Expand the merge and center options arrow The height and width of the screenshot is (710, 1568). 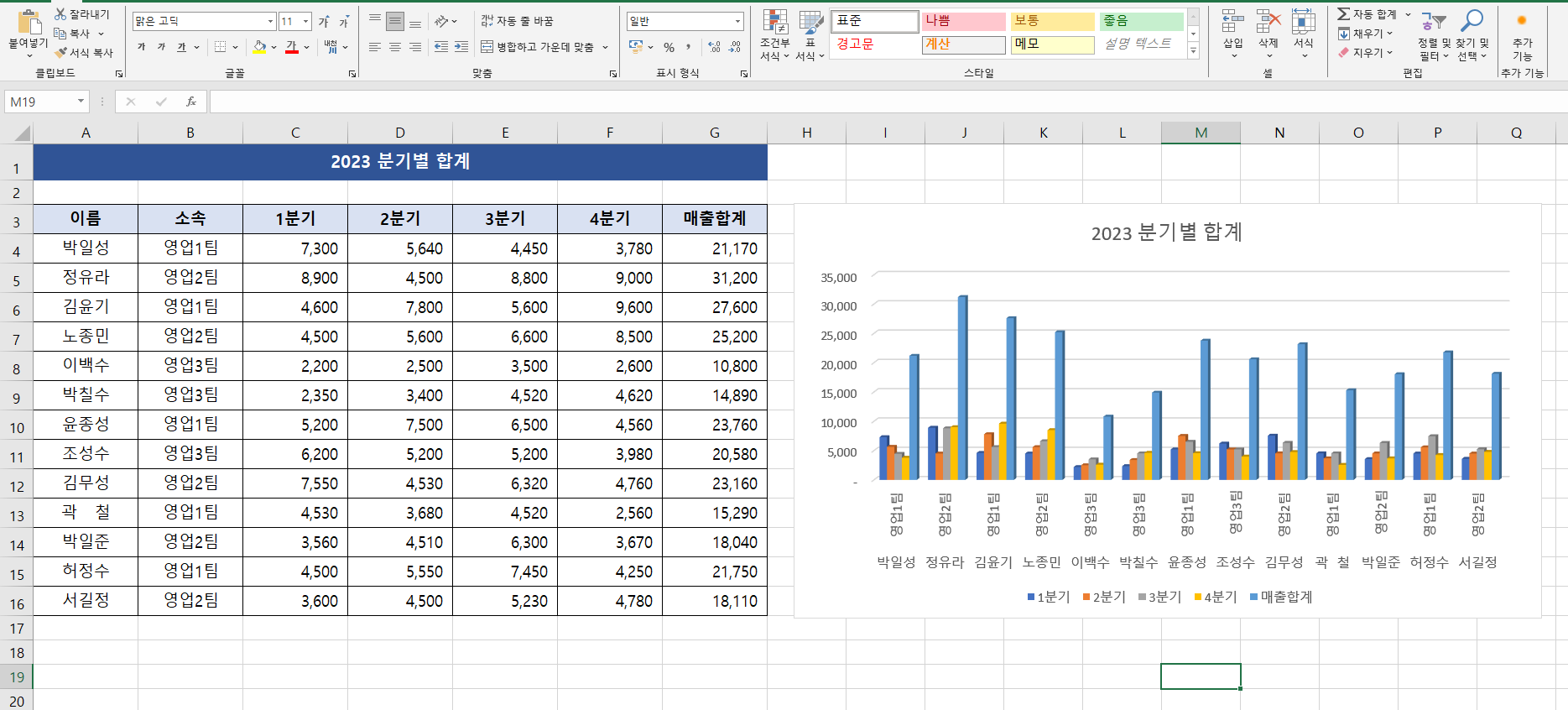(605, 47)
